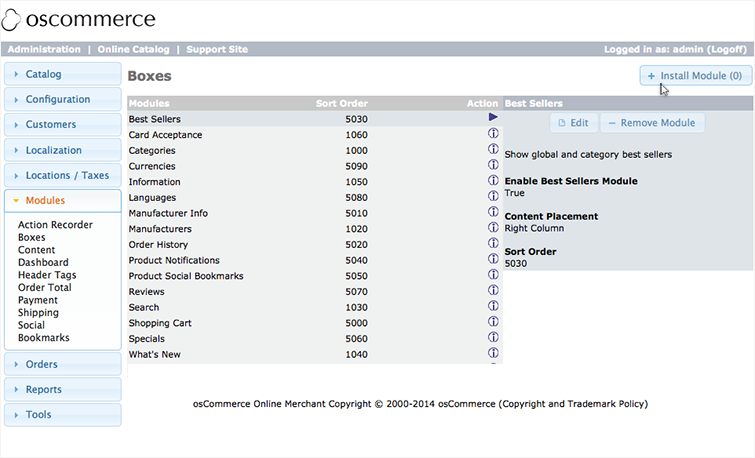Image resolution: width=755 pixels, height=458 pixels.
Task: Select the Product Social Bookmarks module name
Action: [186, 276]
